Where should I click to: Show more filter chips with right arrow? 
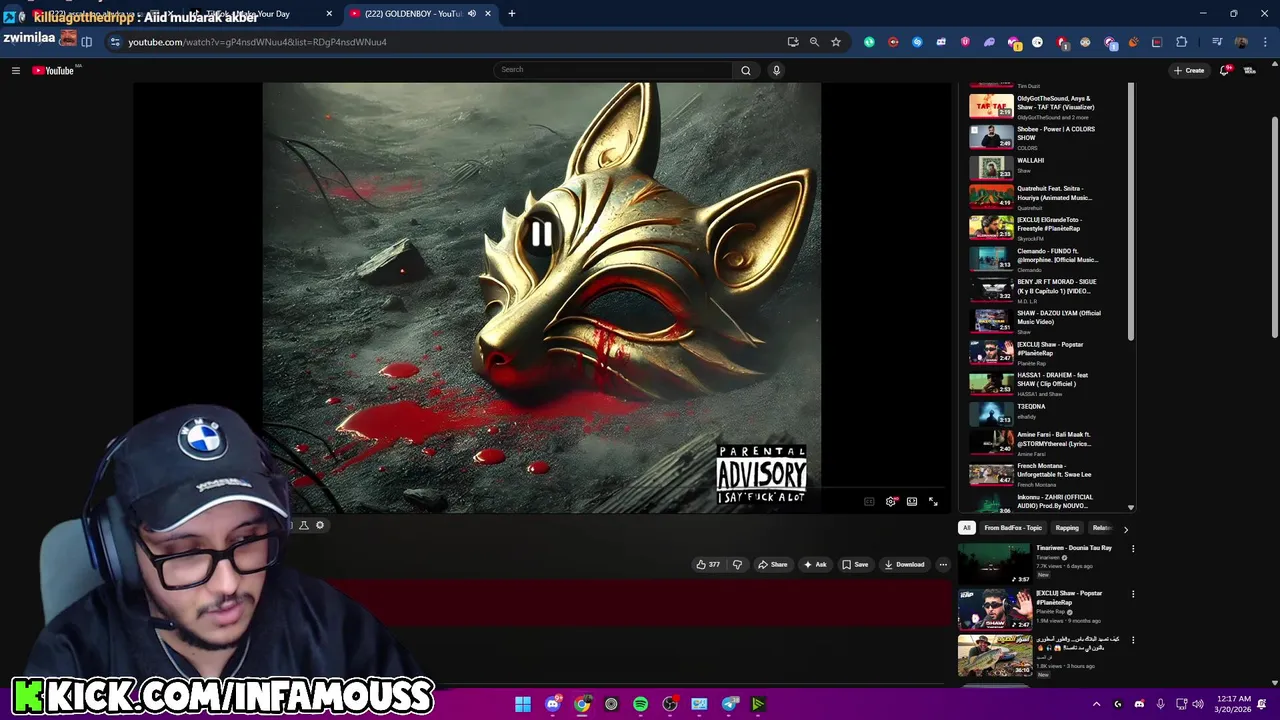tap(1125, 529)
